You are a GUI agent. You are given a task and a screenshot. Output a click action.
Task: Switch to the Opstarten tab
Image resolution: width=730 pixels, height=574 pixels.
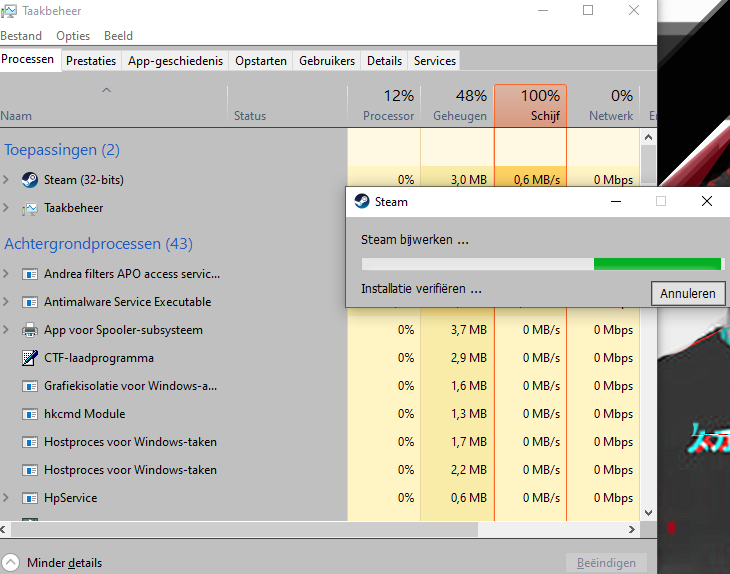(x=261, y=61)
